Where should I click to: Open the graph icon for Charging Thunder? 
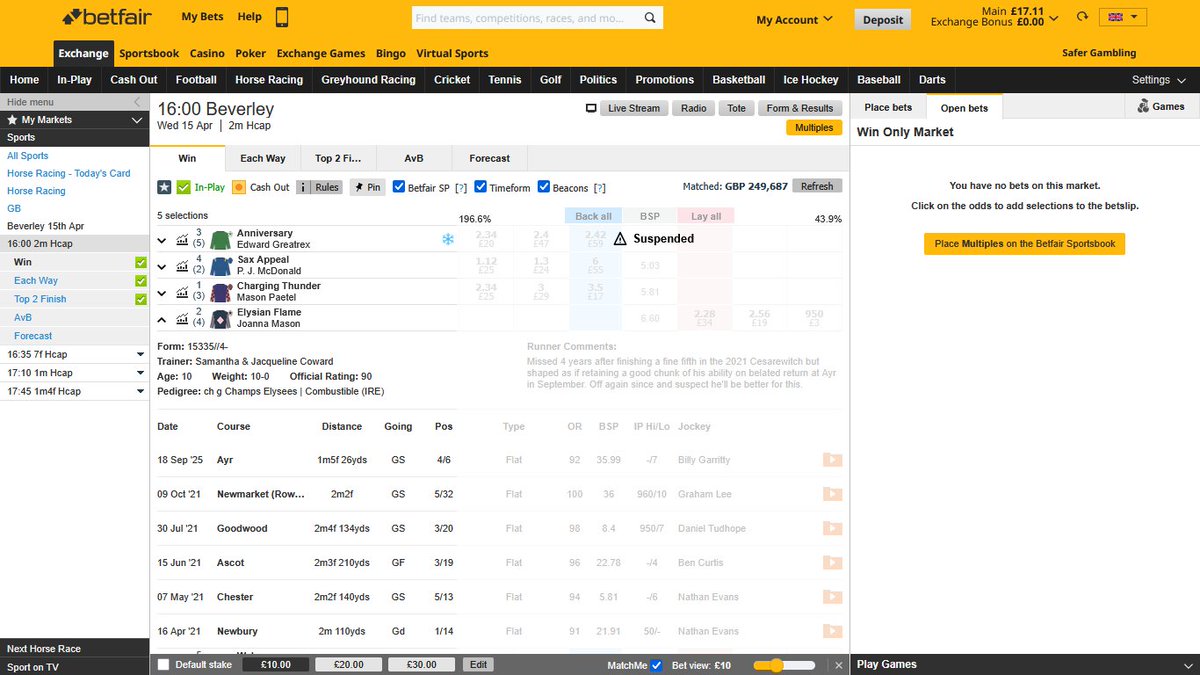[x=182, y=293]
